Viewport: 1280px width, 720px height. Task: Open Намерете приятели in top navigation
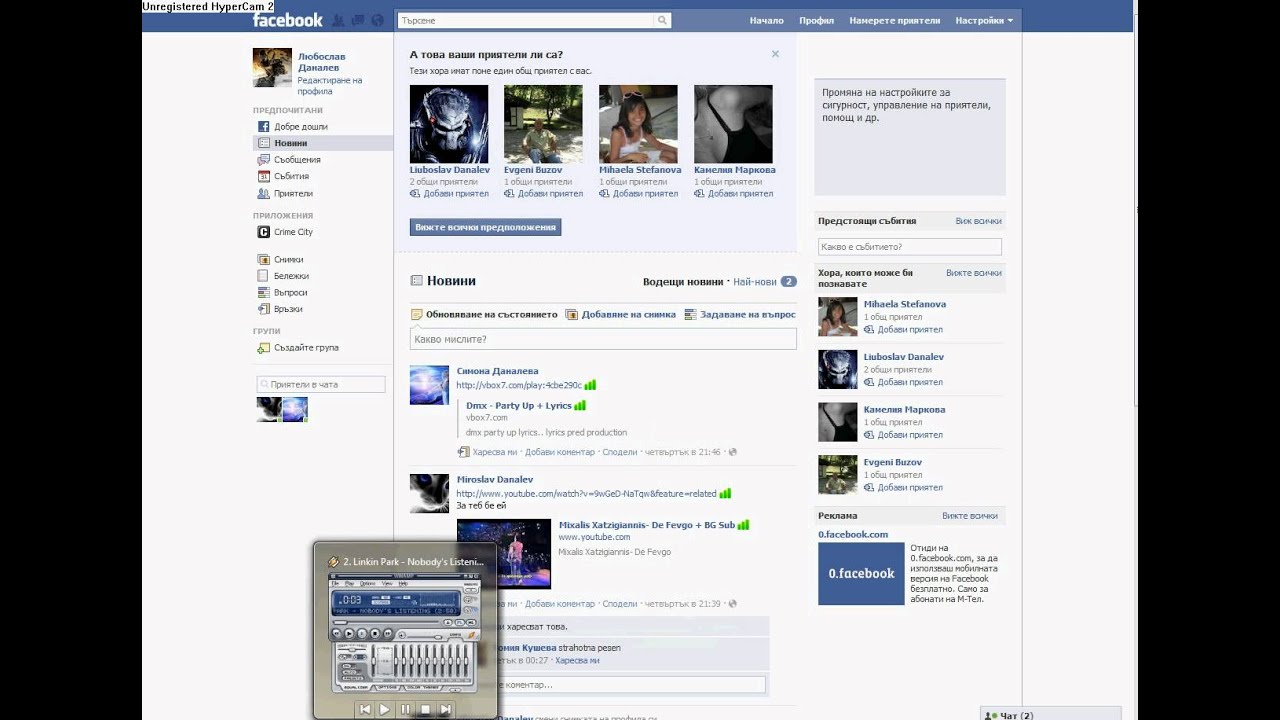895,20
